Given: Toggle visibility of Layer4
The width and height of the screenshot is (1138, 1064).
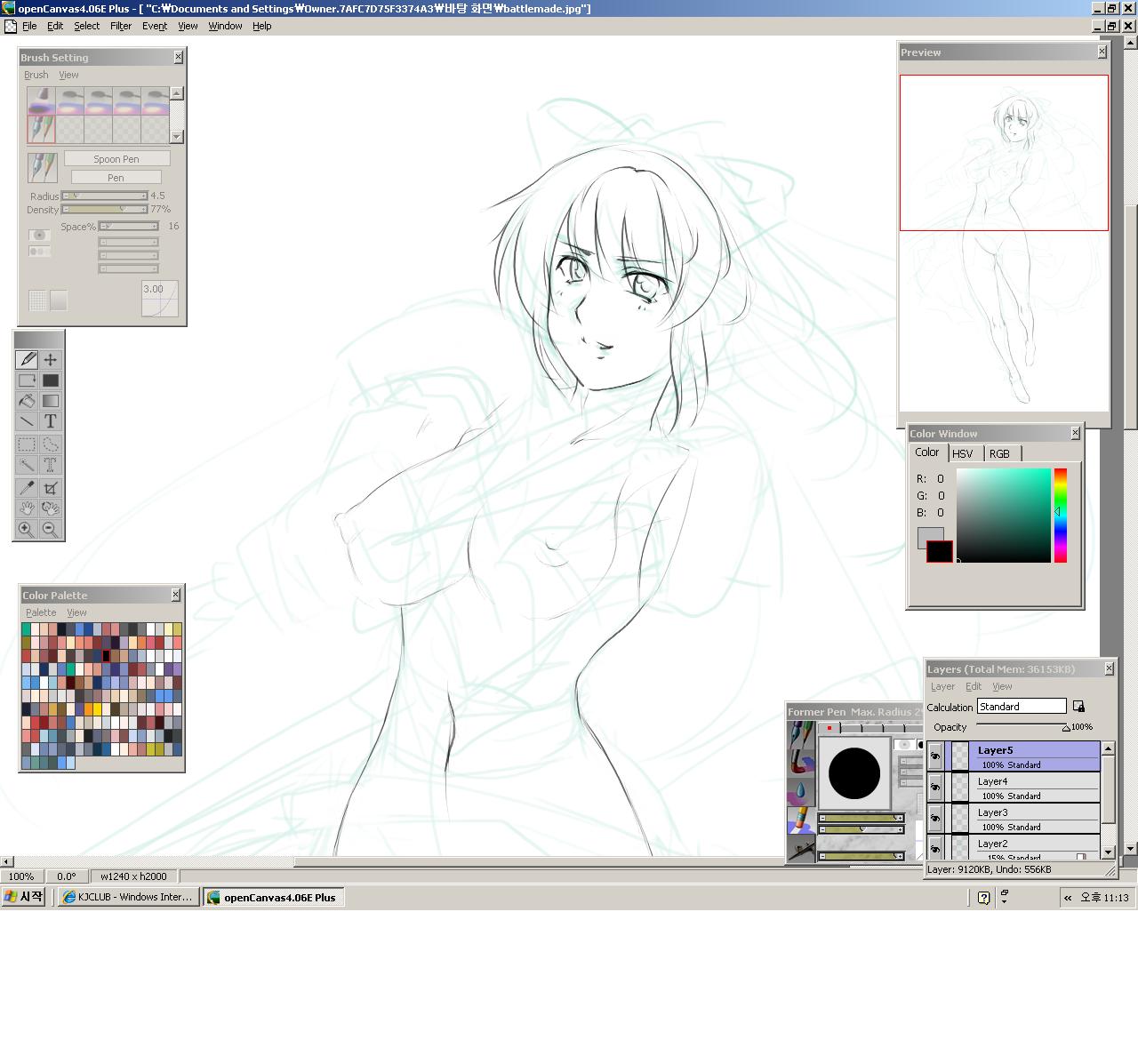Looking at the screenshot, I should [935, 788].
